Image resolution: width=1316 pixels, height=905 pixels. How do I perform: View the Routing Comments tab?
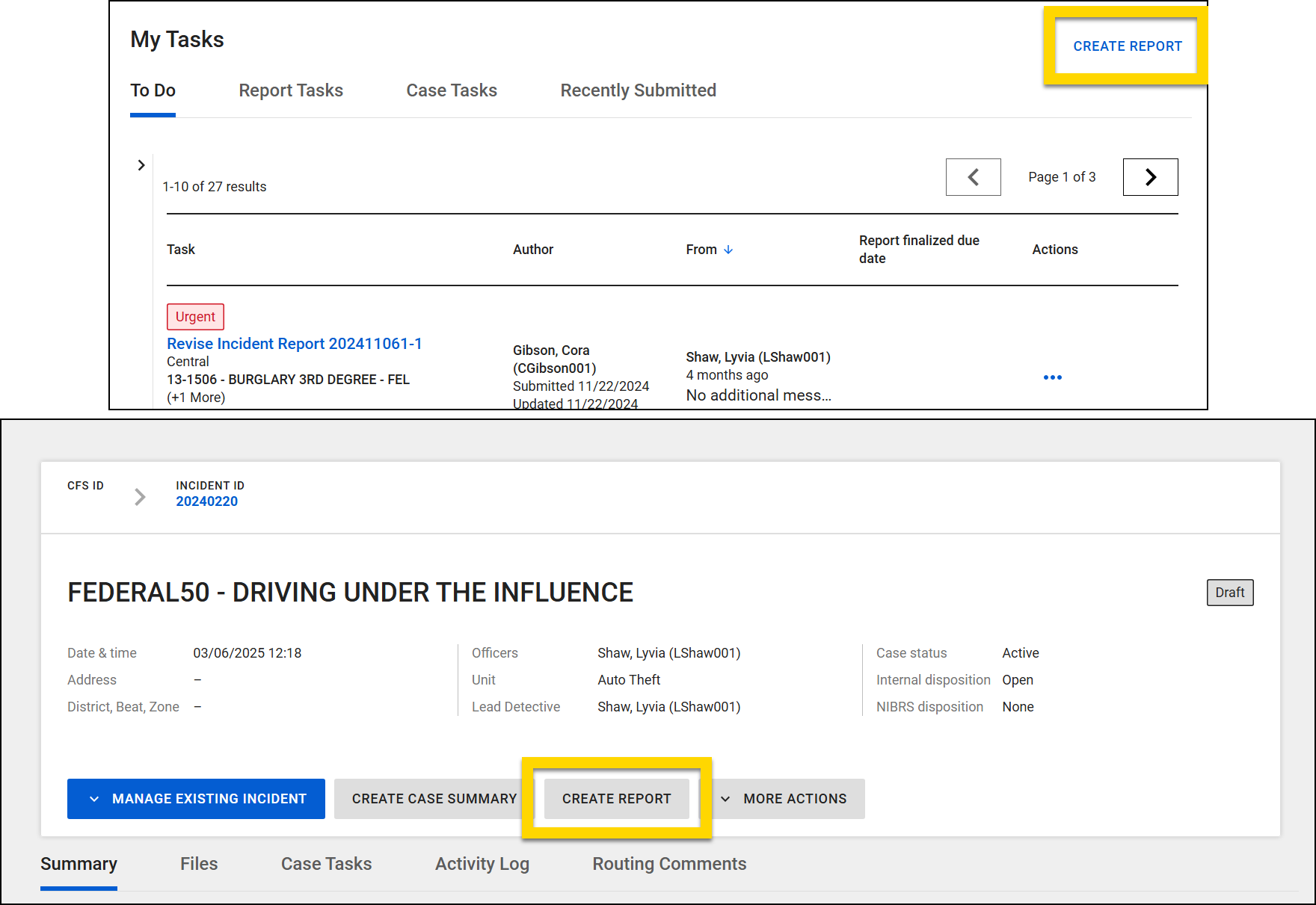[668, 864]
